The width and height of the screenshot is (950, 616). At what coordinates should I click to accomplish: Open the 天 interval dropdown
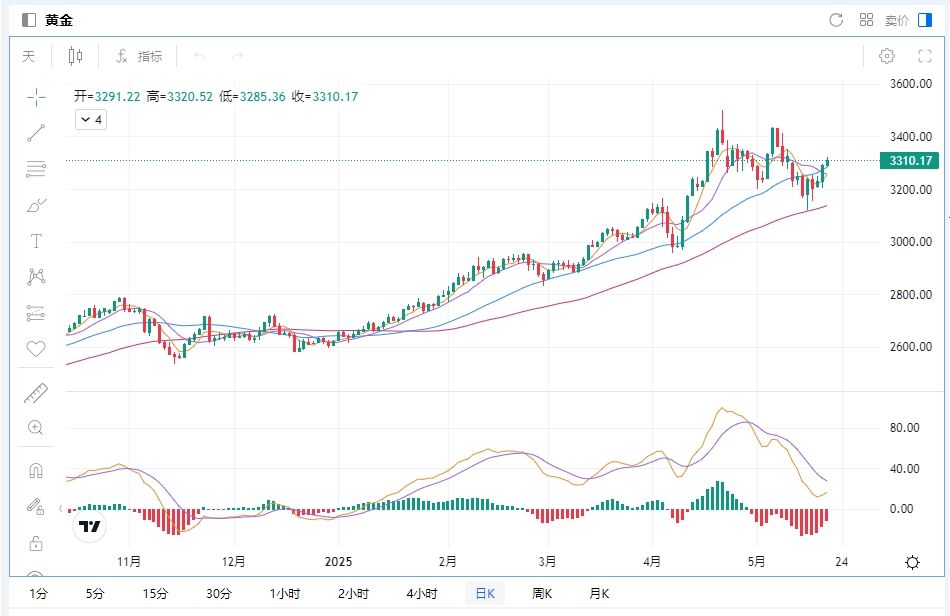[x=29, y=56]
